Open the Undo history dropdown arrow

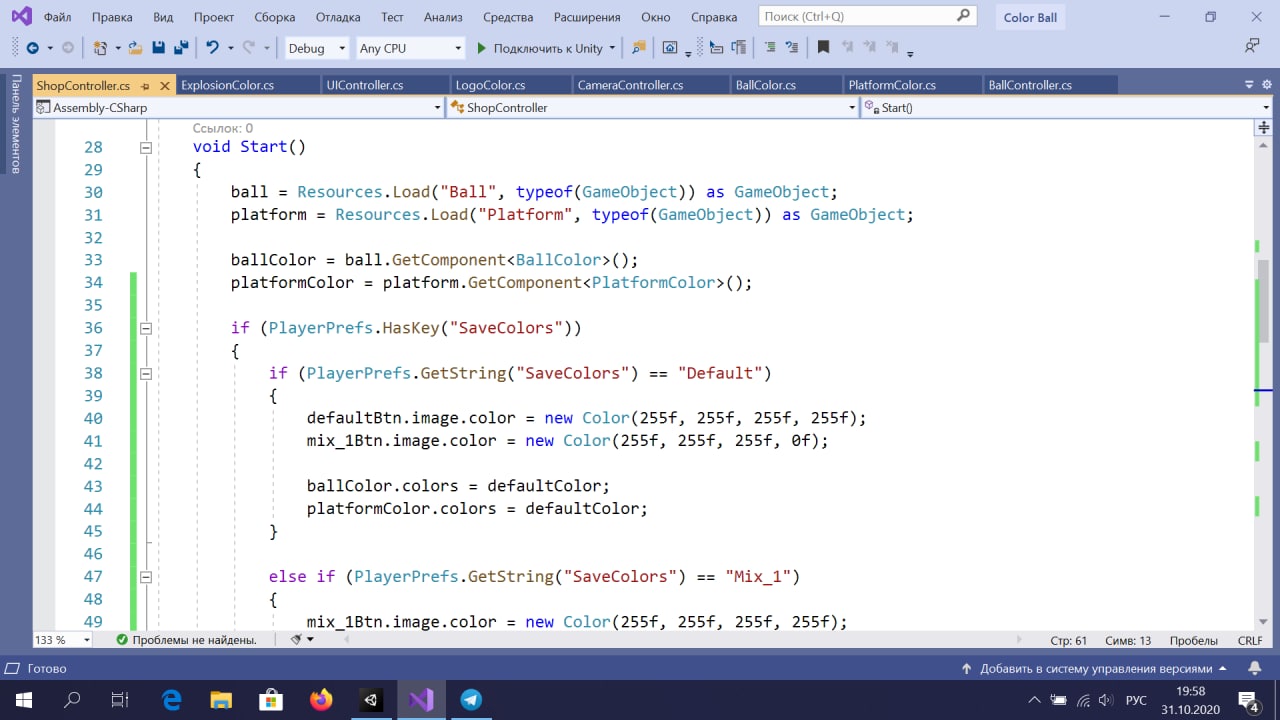(230, 48)
